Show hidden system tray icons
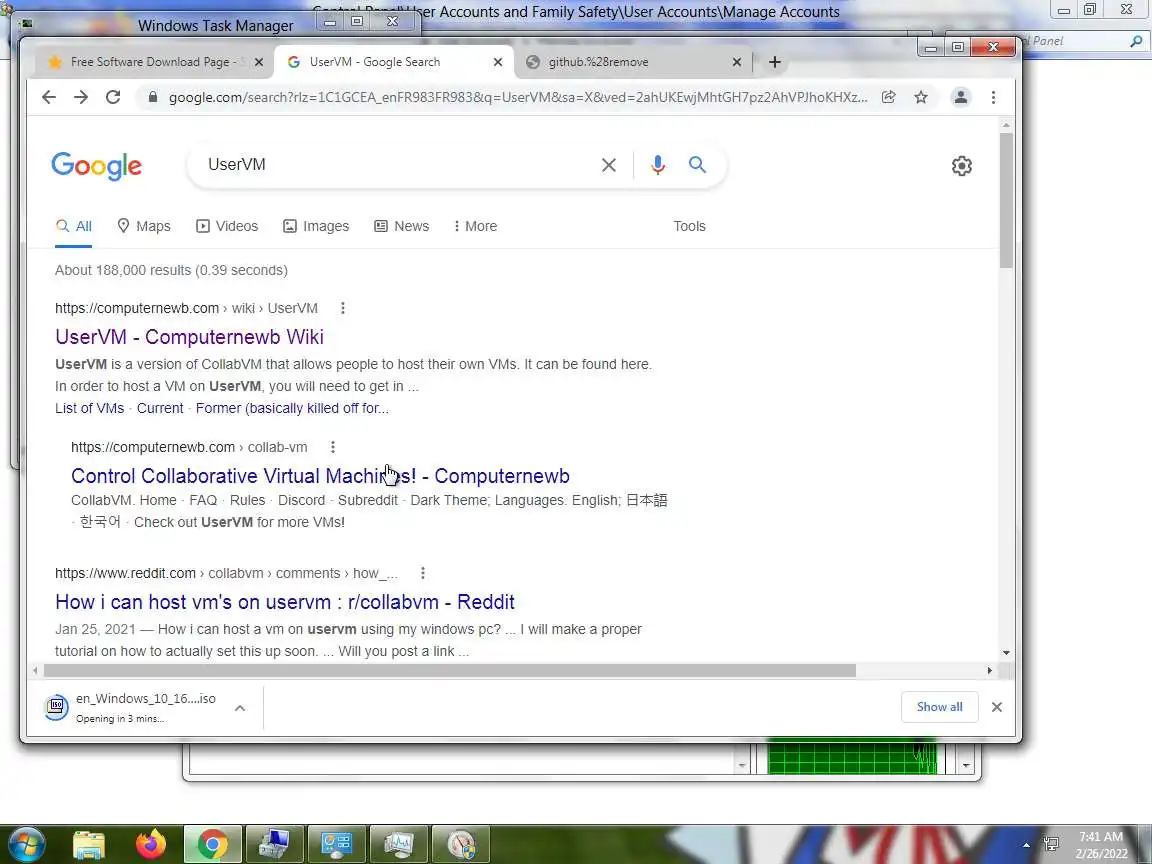Image resolution: width=1152 pixels, height=864 pixels. [x=1026, y=845]
